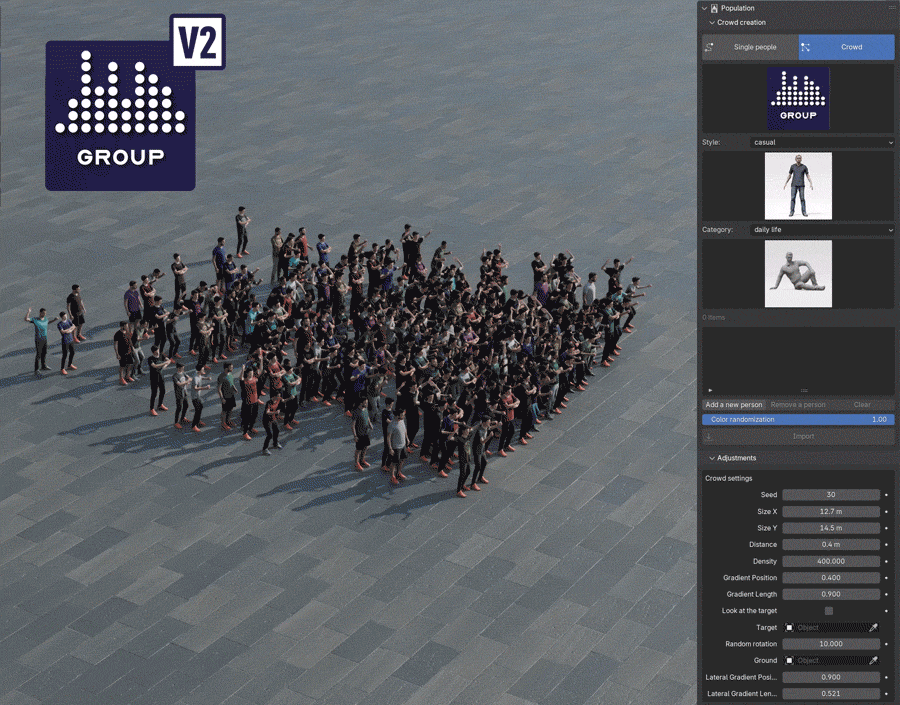Click the Add a new person button
This screenshot has width=900, height=705.
pyautogui.click(x=734, y=404)
